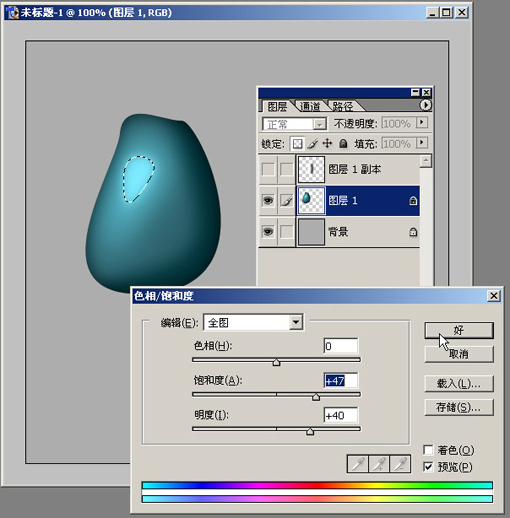Enable the 着色(O) checkbox
Image resolution: width=510 pixels, height=518 pixels.
coord(428,450)
